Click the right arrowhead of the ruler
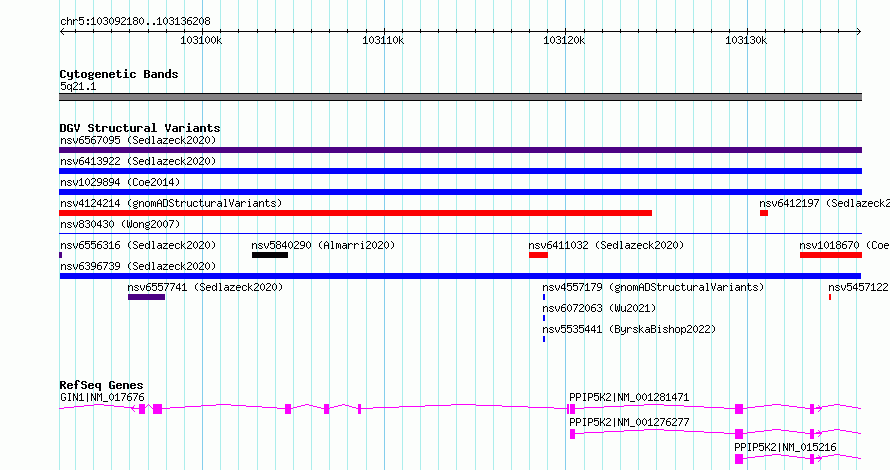This screenshot has width=890, height=470. click(859, 31)
